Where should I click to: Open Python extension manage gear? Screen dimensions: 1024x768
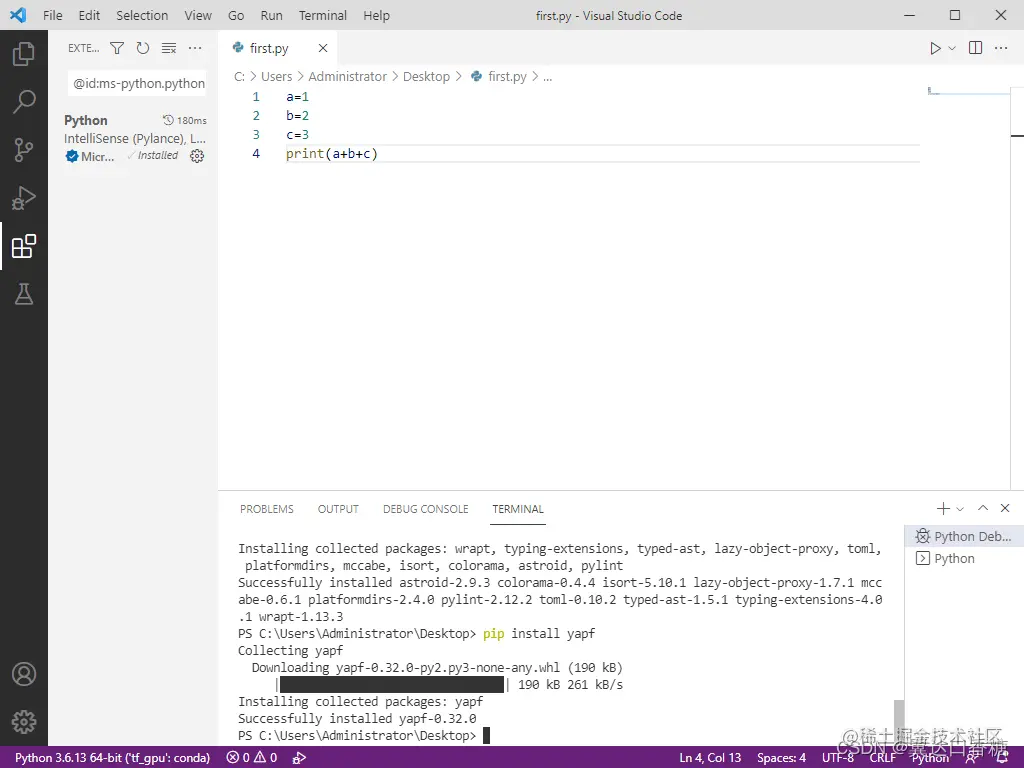[197, 156]
